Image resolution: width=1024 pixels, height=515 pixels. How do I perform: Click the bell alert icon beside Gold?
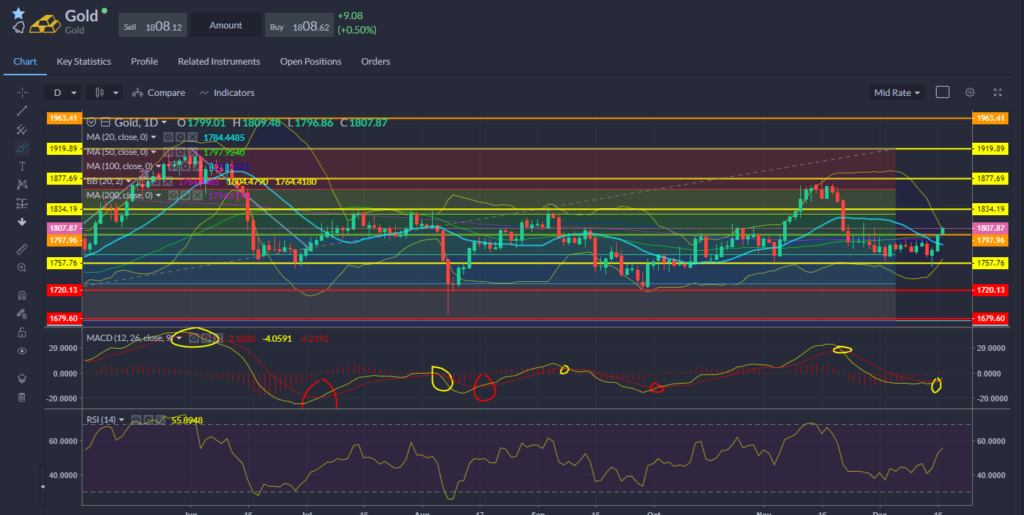(19, 27)
